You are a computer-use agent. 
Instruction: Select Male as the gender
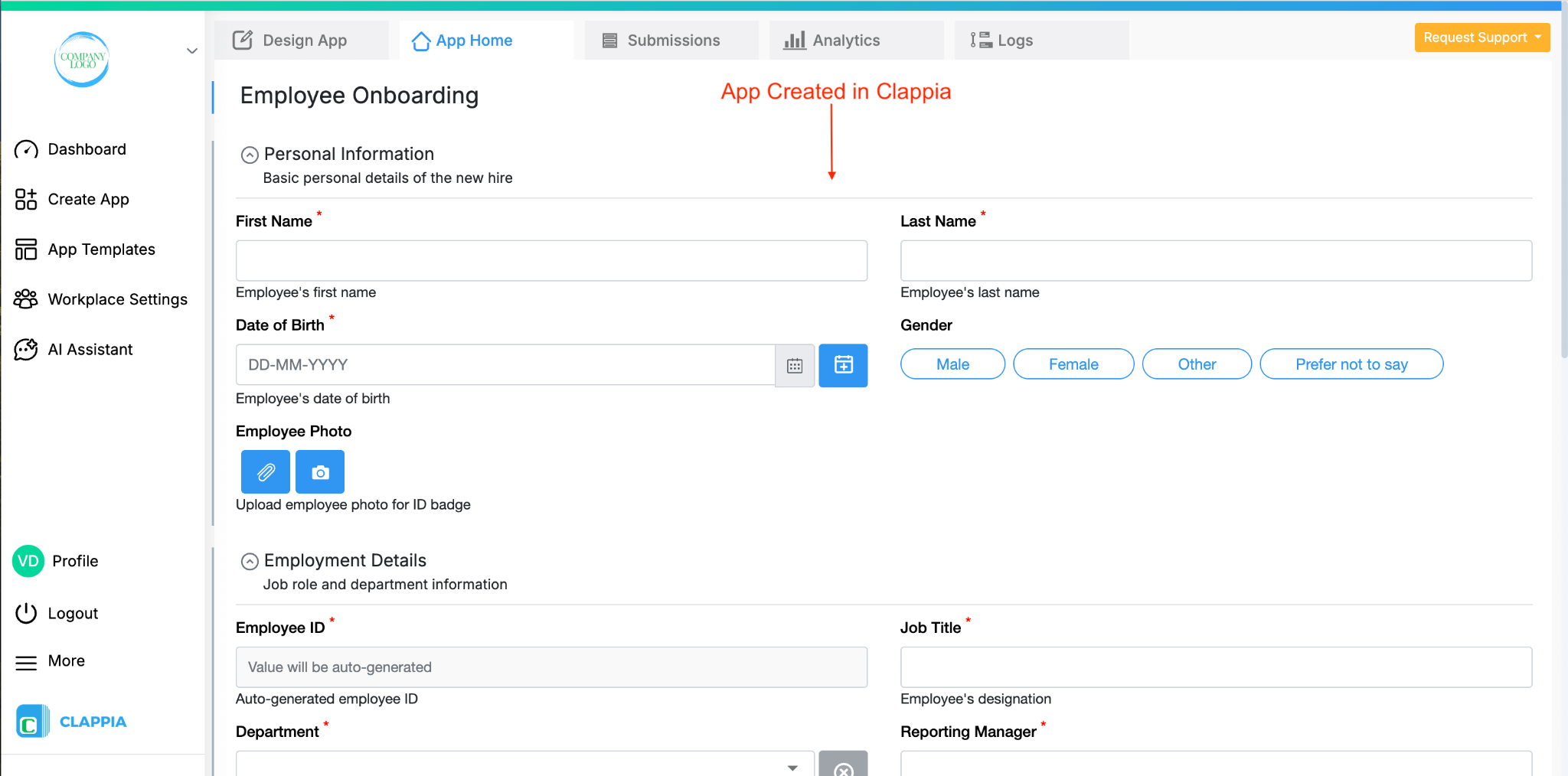pos(952,364)
